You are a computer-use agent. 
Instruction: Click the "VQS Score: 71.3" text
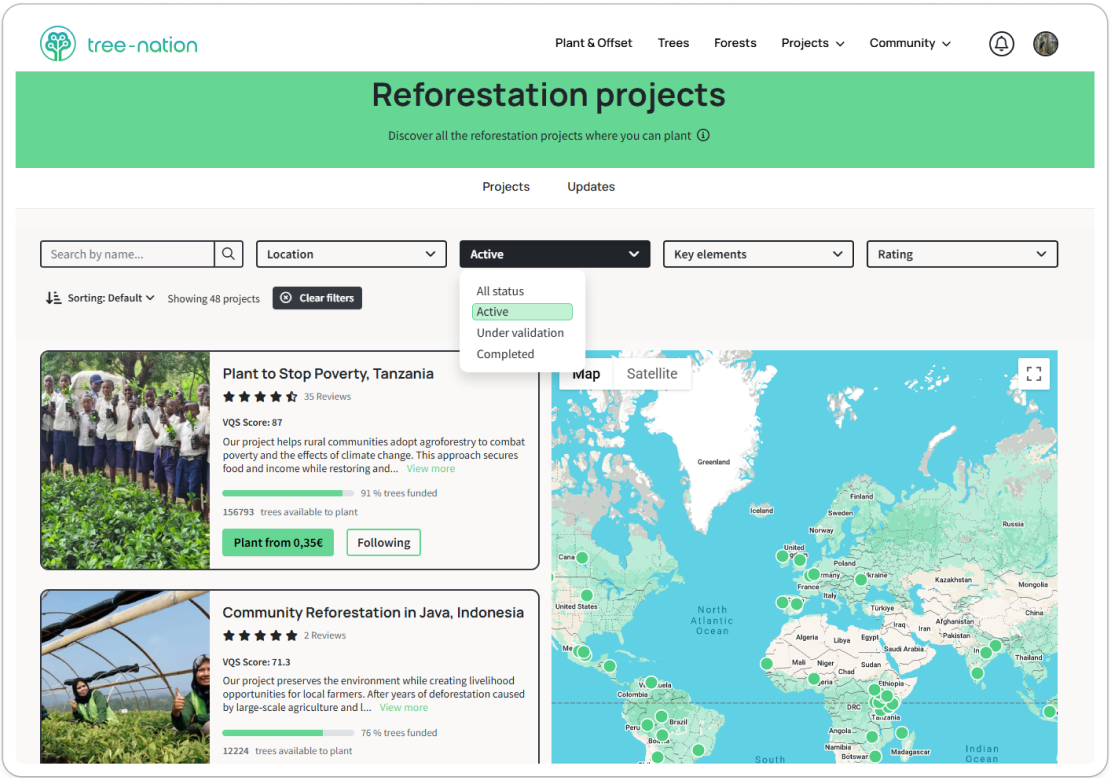click(x=256, y=662)
